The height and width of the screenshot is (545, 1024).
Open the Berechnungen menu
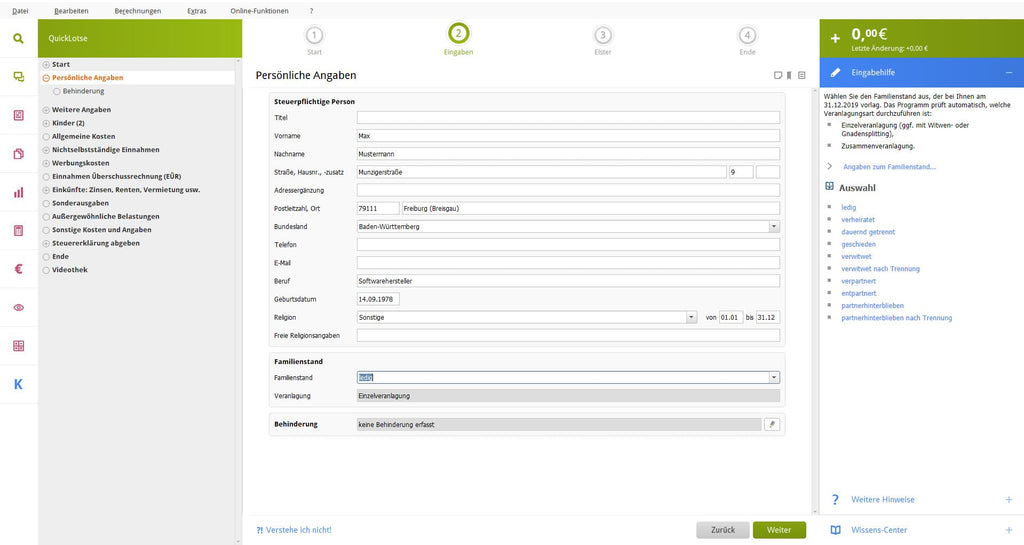point(138,11)
